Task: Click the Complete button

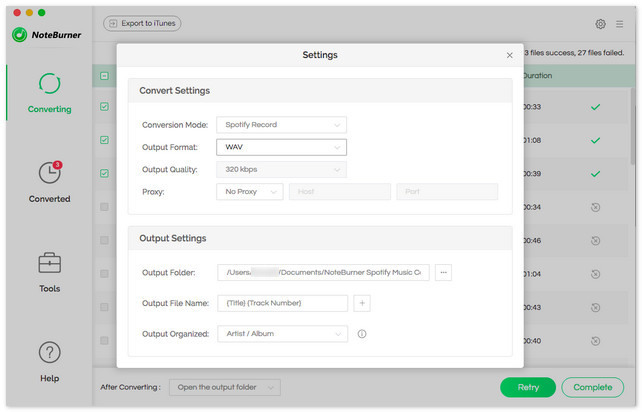Action: tap(592, 387)
